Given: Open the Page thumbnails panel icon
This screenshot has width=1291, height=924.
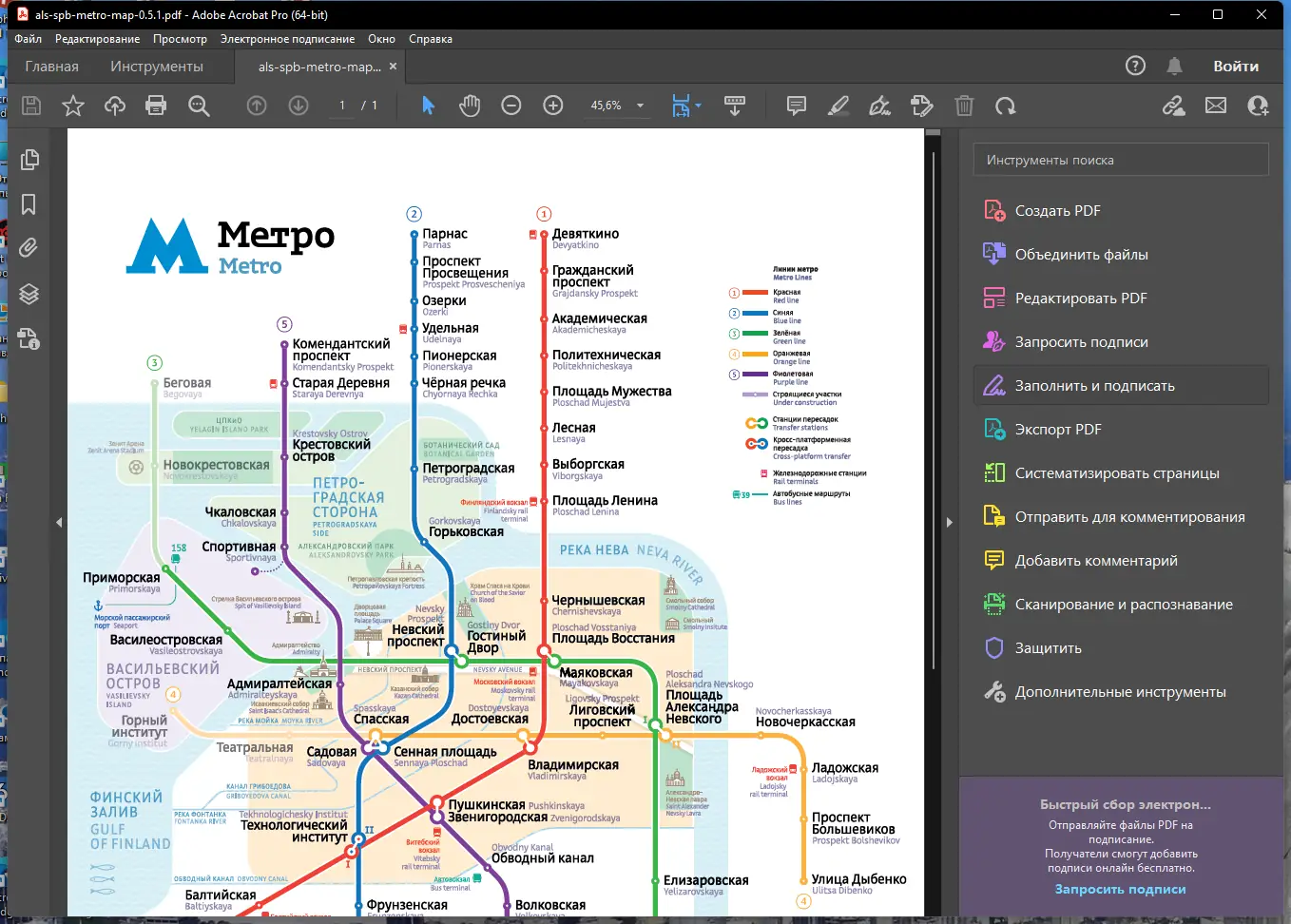Looking at the screenshot, I should (29, 160).
